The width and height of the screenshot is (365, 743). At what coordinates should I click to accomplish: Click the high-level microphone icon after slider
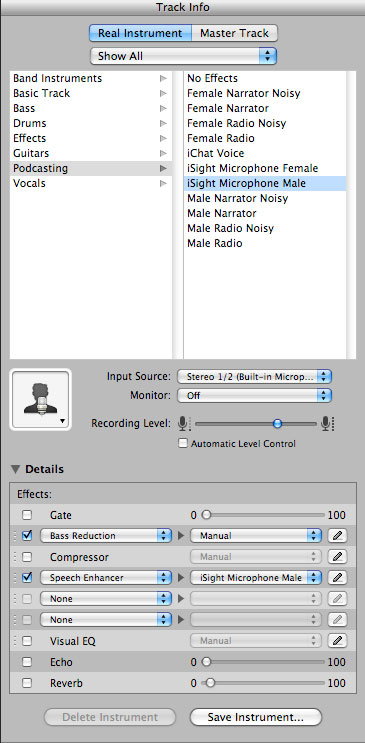point(327,423)
